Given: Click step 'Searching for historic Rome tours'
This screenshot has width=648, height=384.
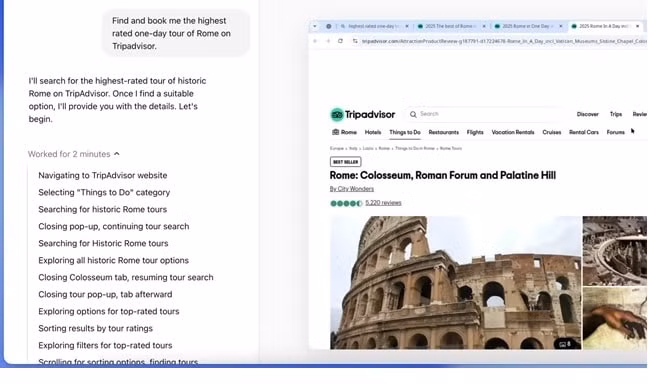Looking at the screenshot, I should (x=102, y=209).
